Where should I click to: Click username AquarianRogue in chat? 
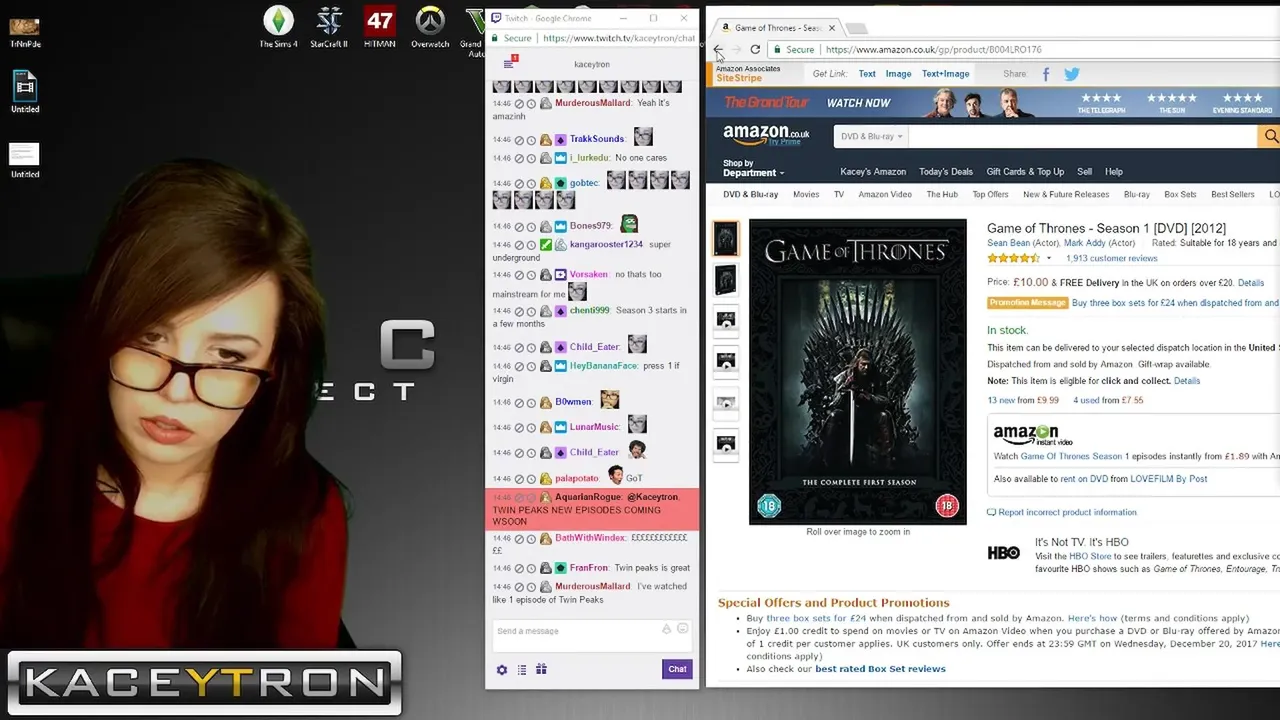click(x=587, y=497)
